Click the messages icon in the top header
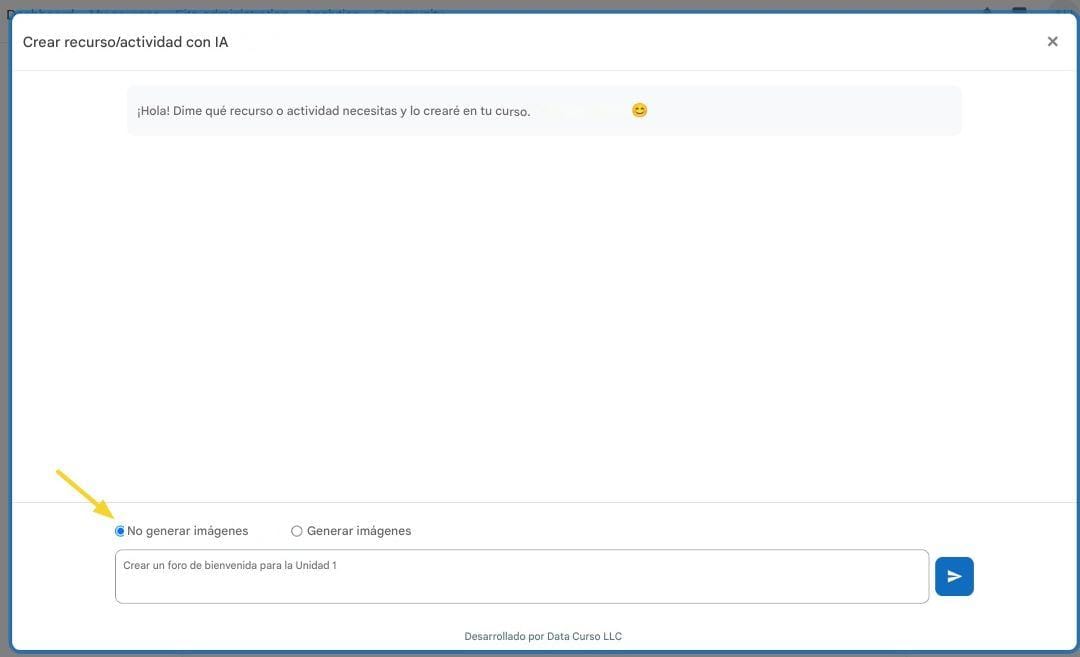 (x=1019, y=11)
